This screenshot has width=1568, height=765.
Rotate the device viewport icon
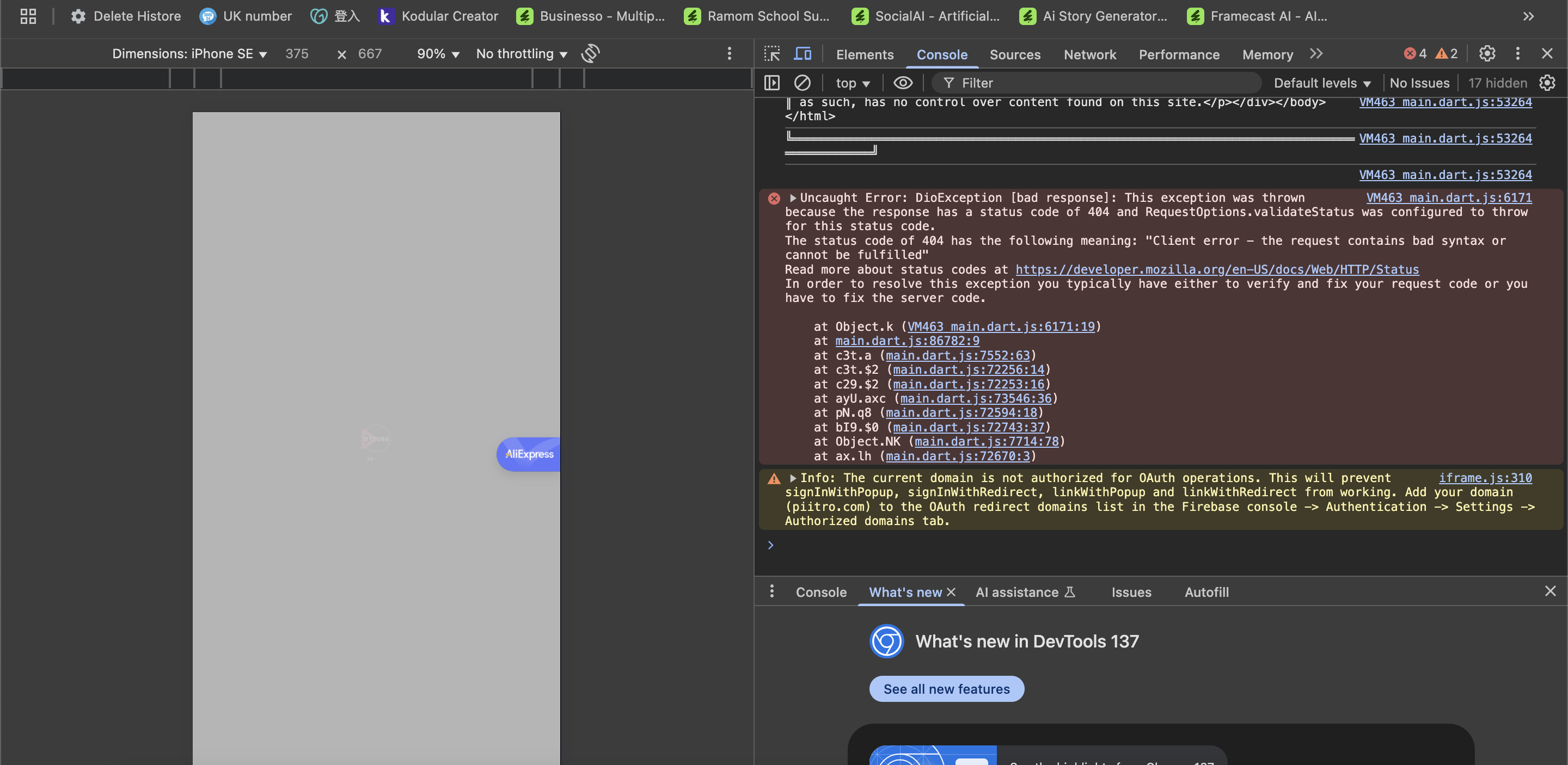click(590, 53)
